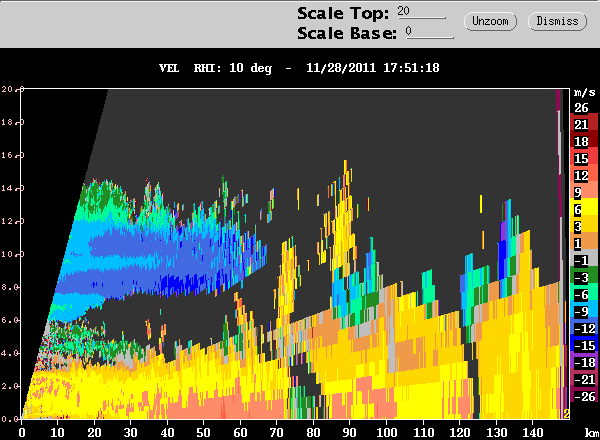The height and width of the screenshot is (440, 600).
Task: Click the 14.0 height axis label
Action: pyautogui.click(x=13, y=188)
